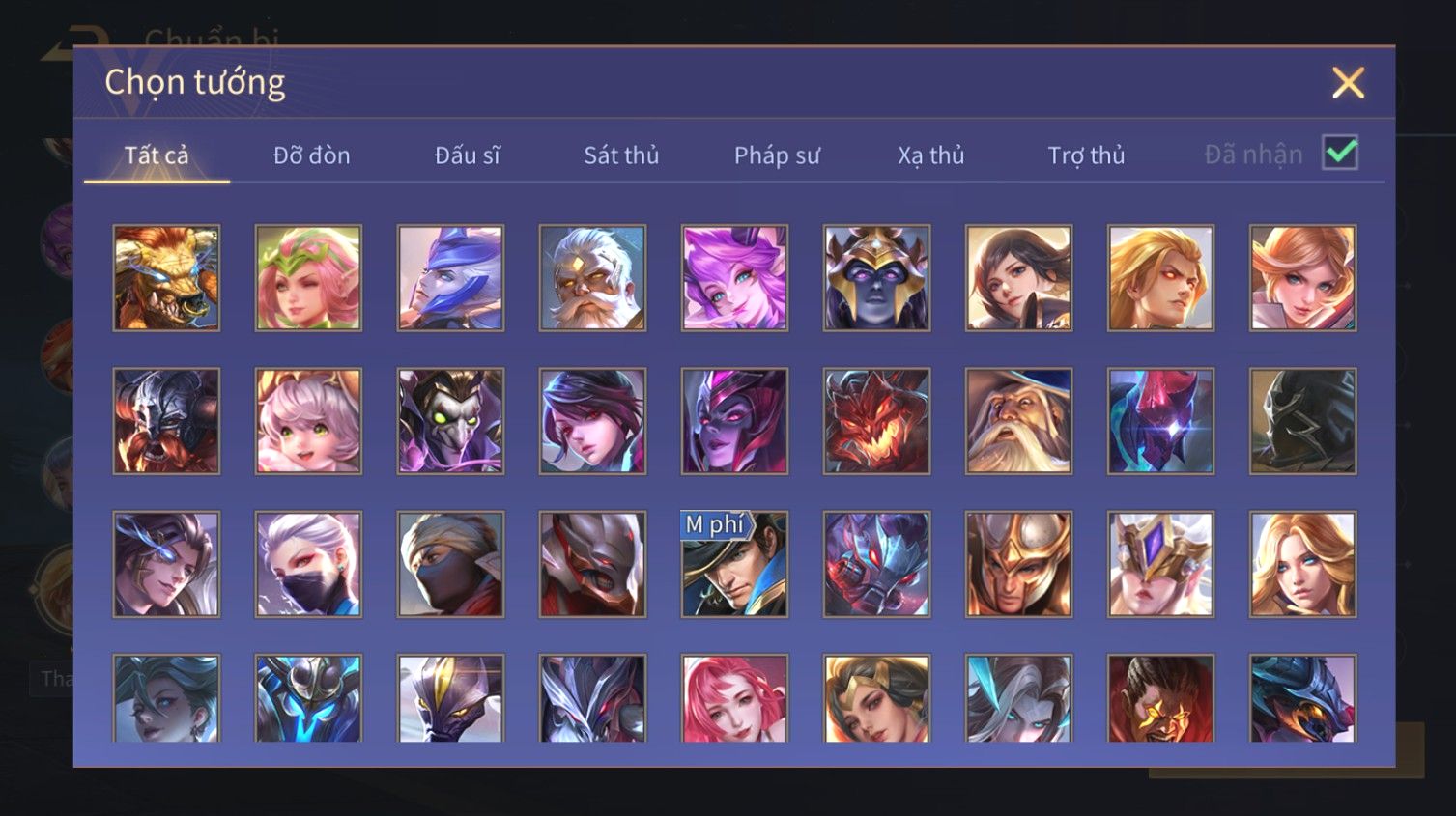Toggle the 'Đã nhận' checkbox
Image resolution: width=1456 pixels, height=816 pixels.
[1340, 153]
